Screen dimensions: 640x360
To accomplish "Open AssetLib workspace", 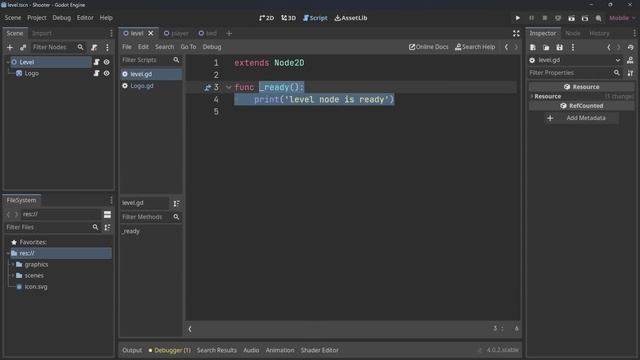I will click(x=351, y=18).
